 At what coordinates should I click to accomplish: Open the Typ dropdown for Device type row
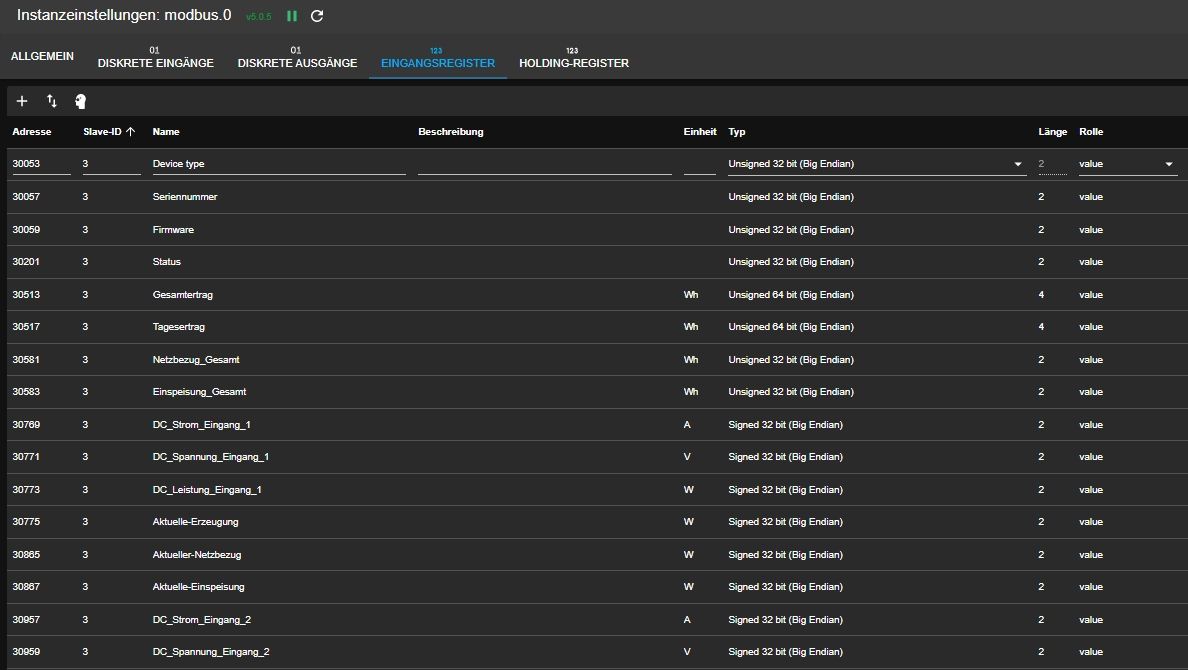(876, 164)
